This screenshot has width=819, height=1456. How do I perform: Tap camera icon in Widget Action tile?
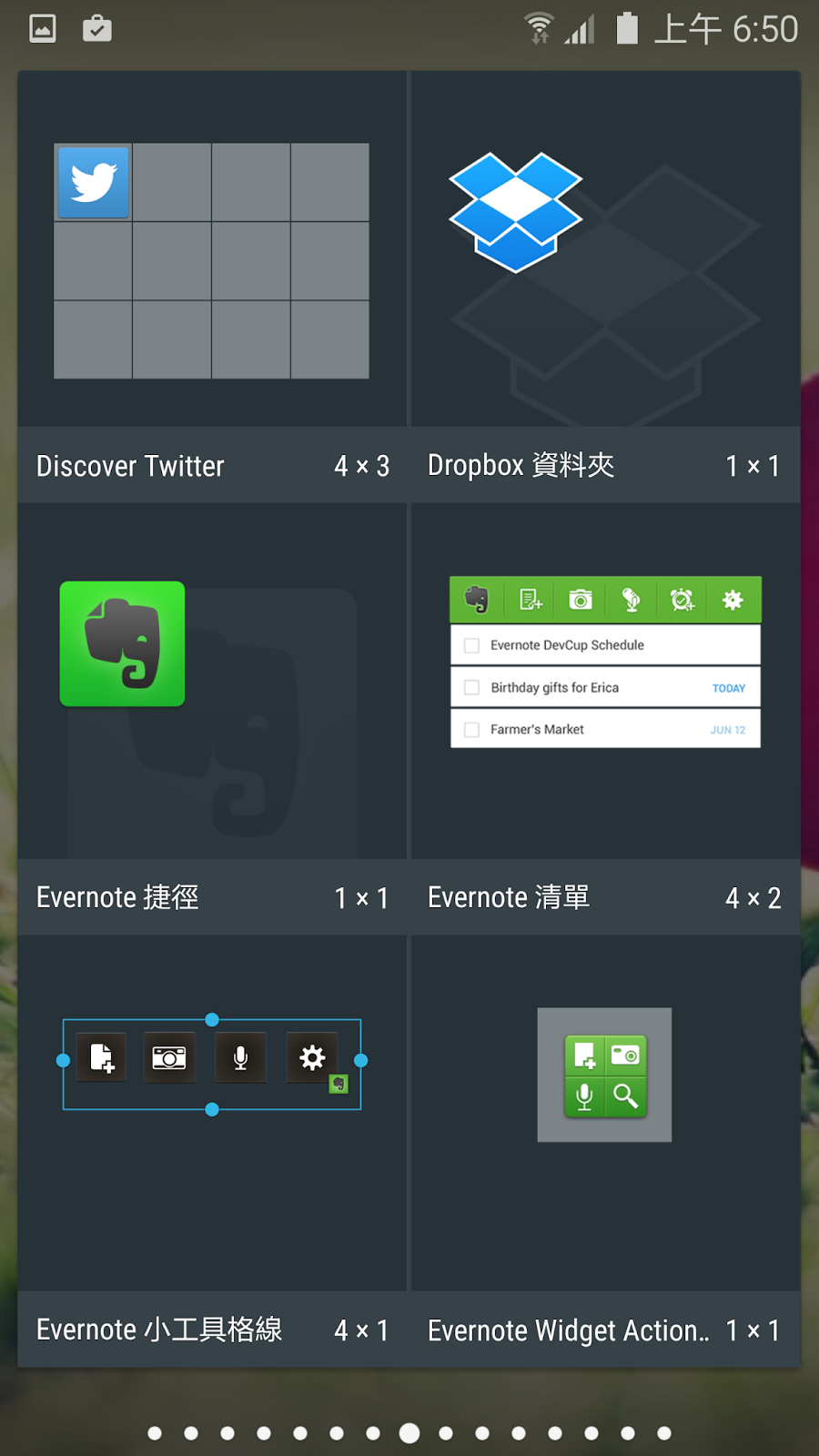[625, 1055]
